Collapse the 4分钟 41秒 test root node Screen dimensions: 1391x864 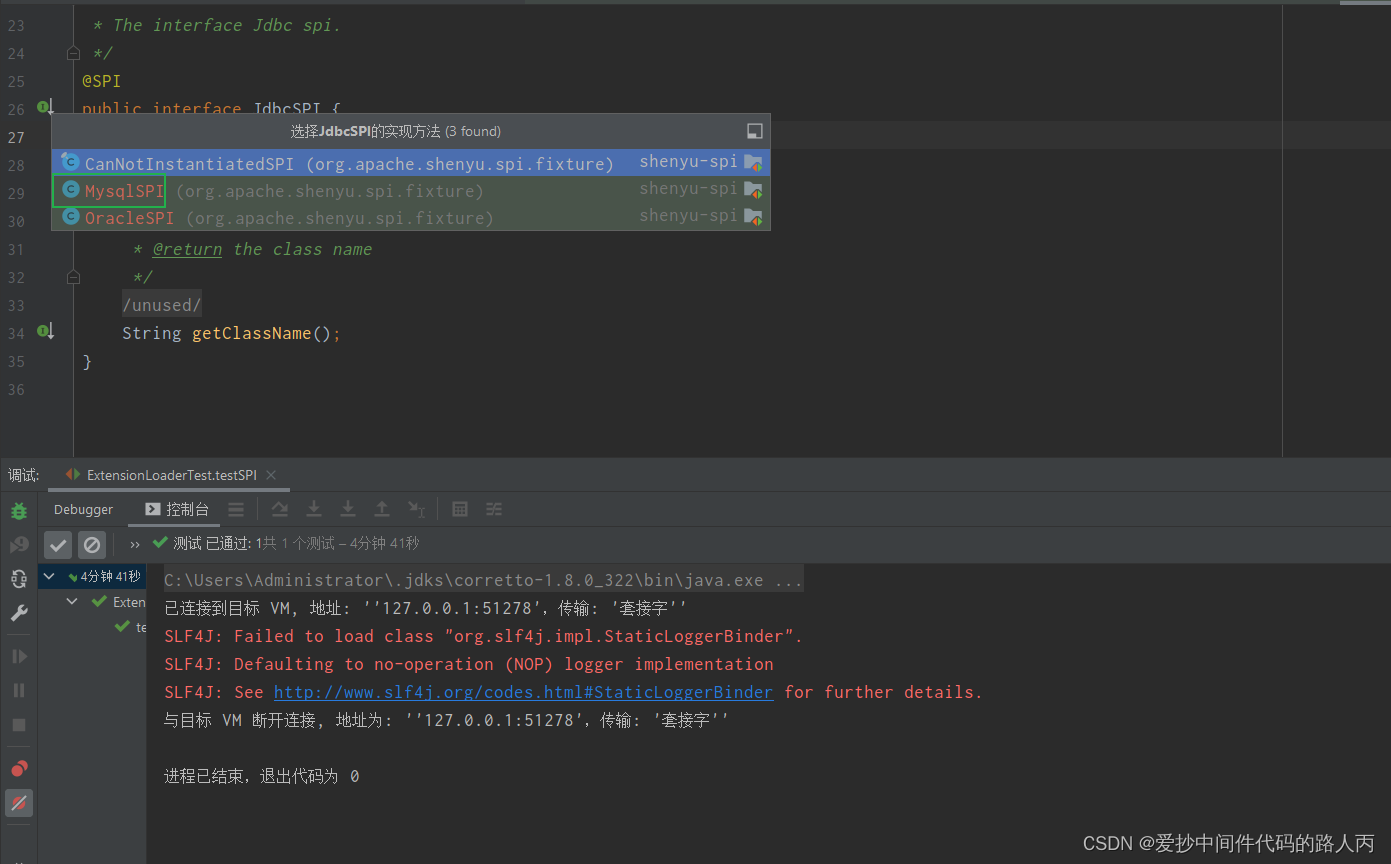pos(49,576)
